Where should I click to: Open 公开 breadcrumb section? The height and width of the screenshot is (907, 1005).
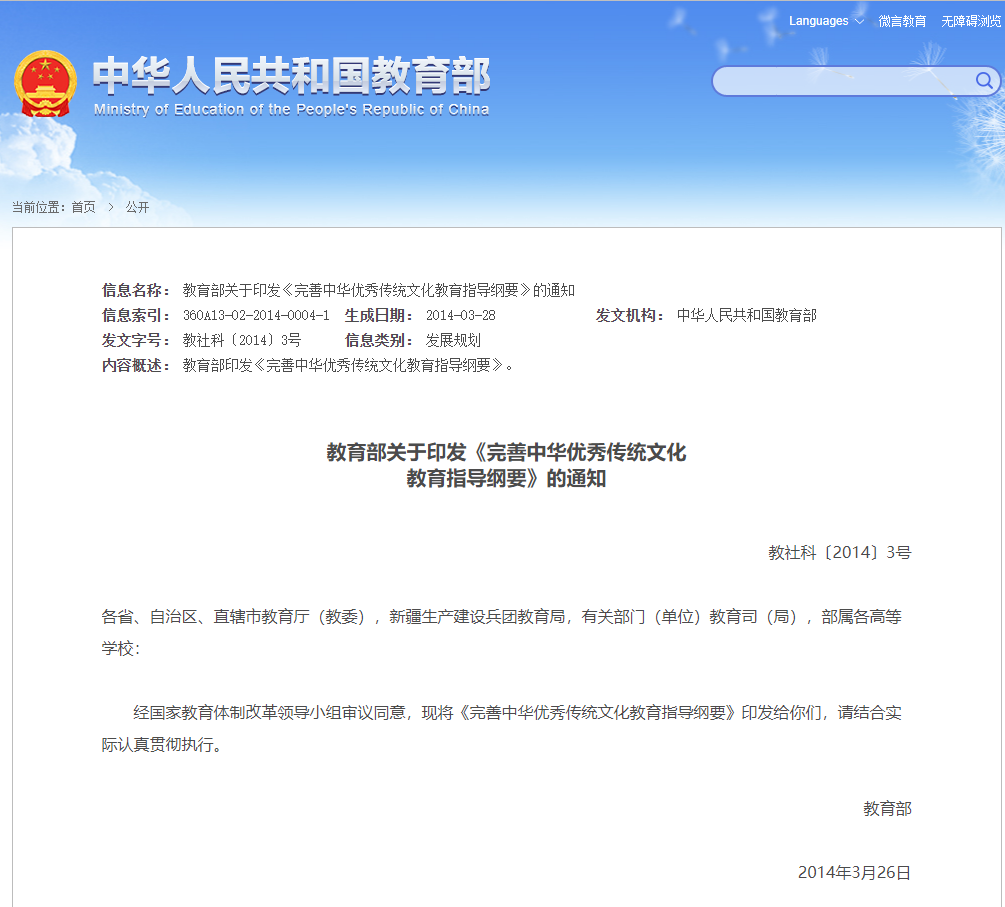coord(137,207)
